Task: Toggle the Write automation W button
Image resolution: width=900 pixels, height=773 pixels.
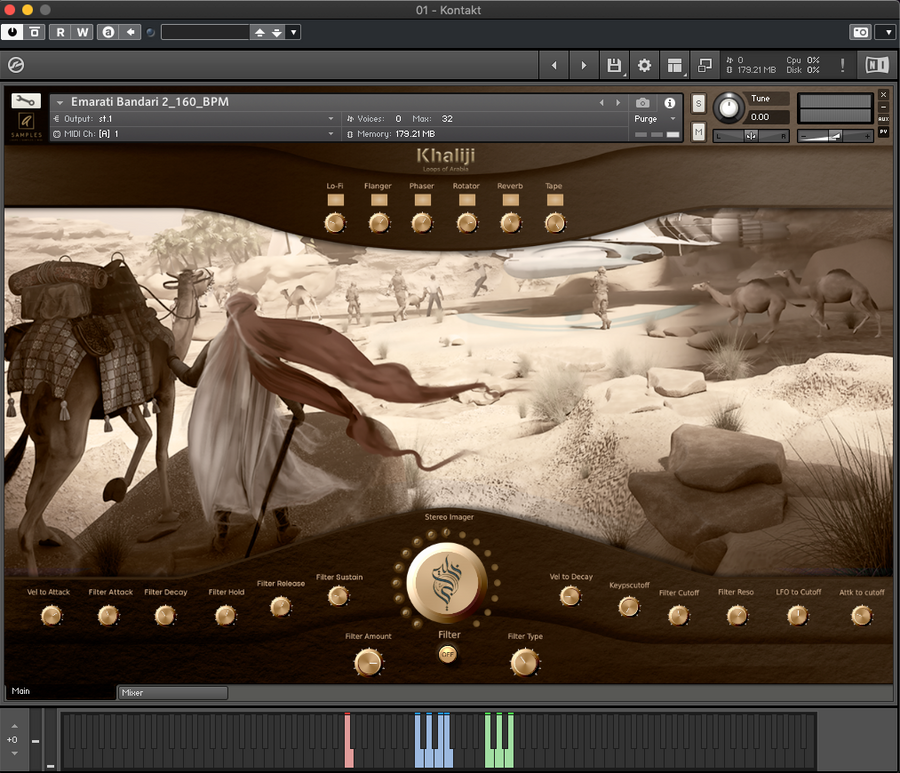Action: click(83, 32)
